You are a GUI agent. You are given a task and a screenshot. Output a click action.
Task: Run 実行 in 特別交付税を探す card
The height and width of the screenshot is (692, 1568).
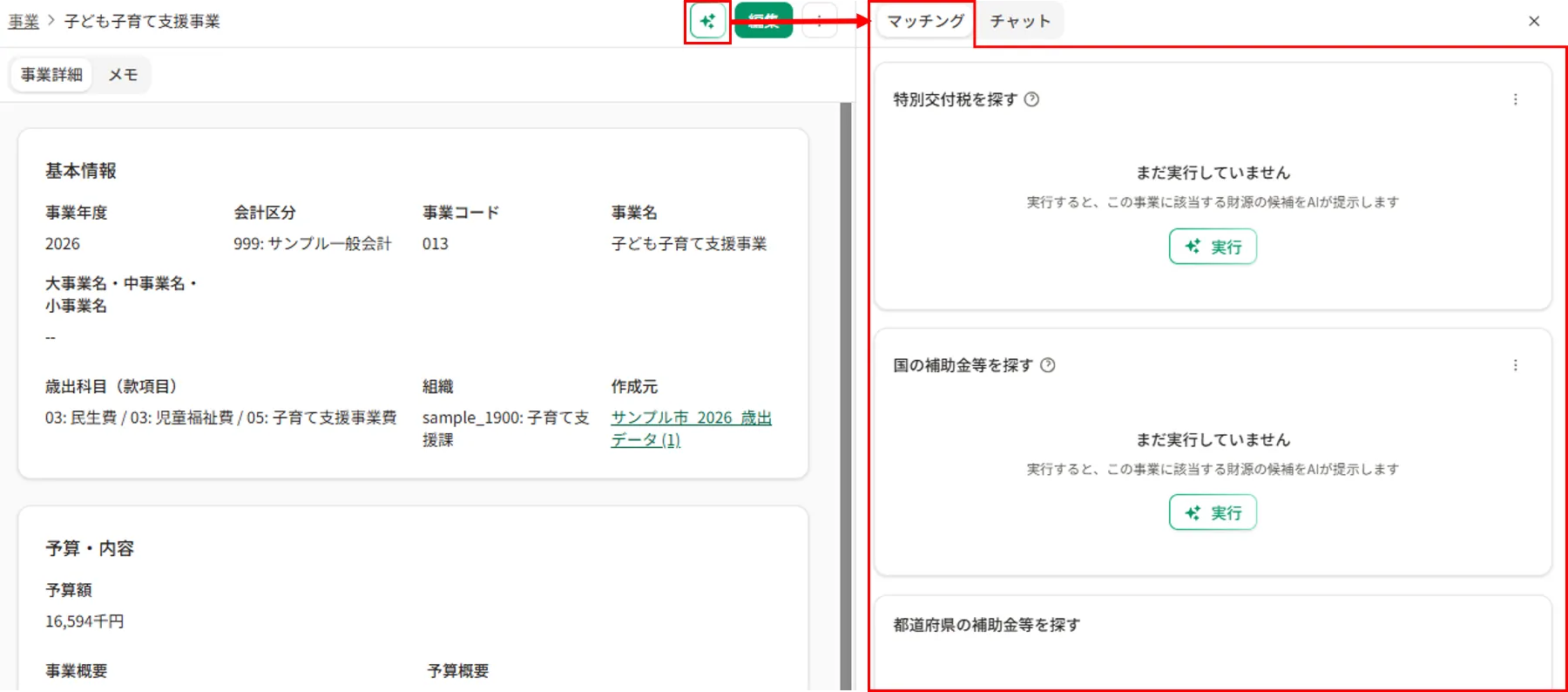click(1213, 247)
